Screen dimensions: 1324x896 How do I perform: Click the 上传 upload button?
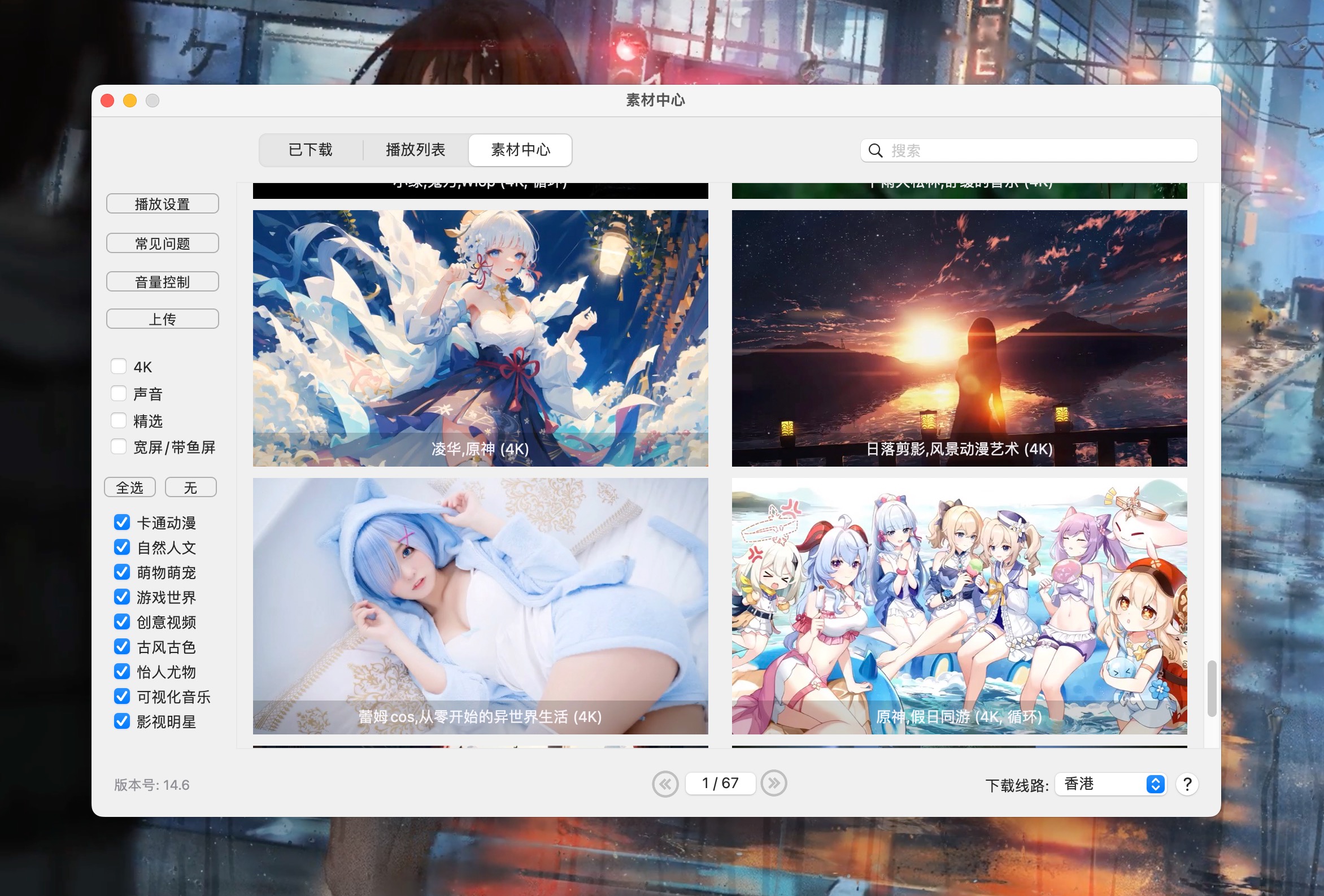pos(162,319)
